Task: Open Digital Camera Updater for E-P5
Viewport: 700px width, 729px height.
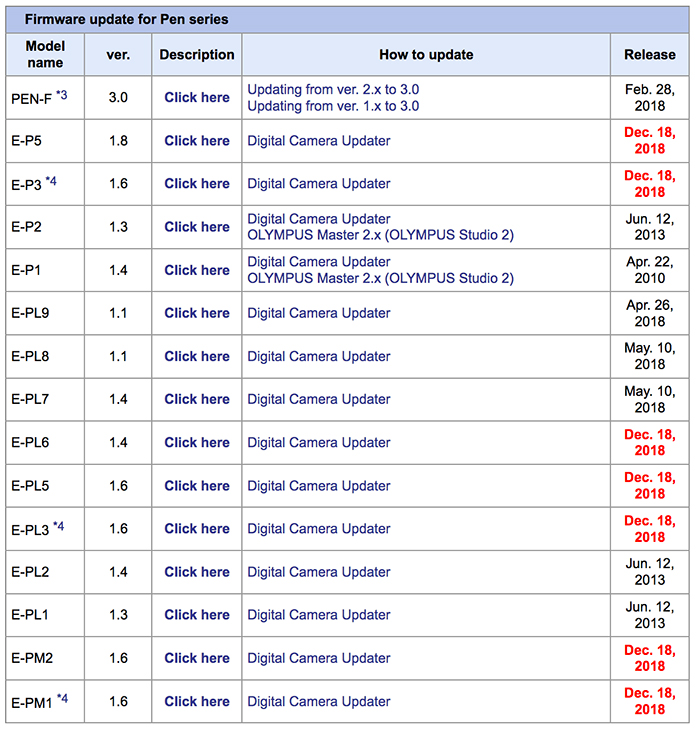Action: (319, 141)
